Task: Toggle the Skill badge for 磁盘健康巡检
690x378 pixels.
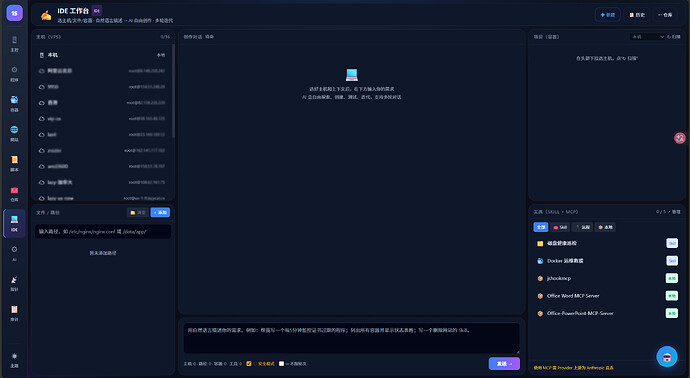Action: [x=672, y=243]
